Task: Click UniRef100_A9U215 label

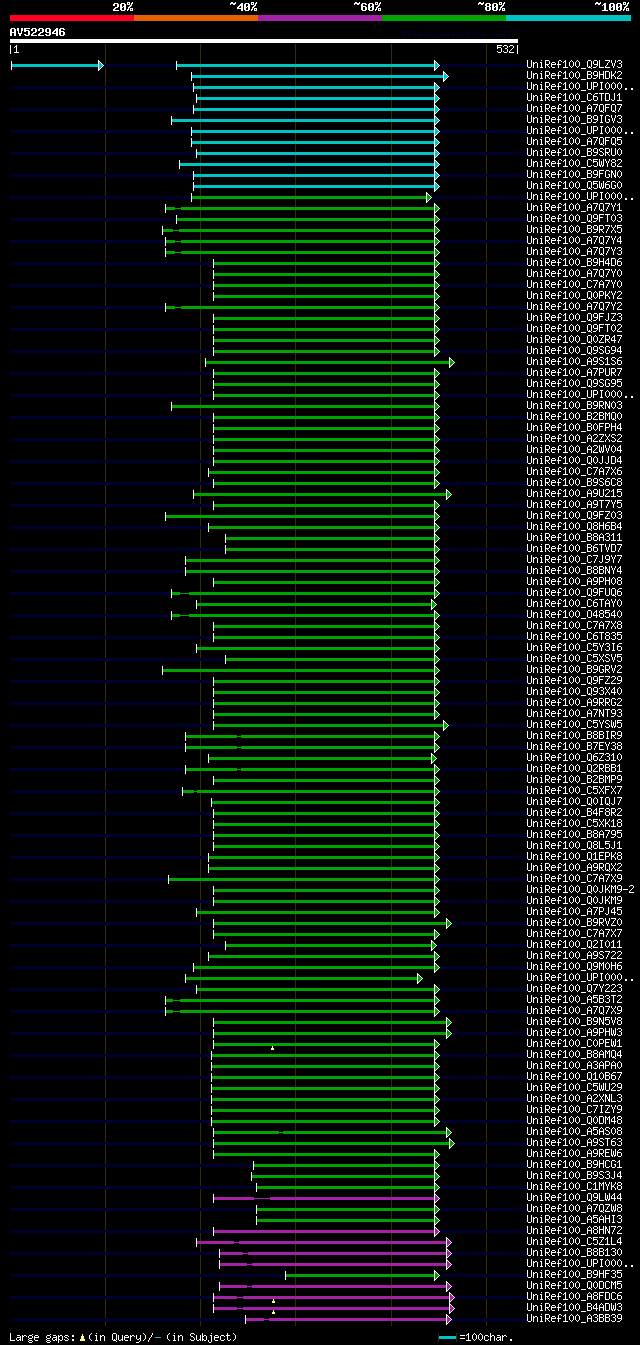Action: [574, 494]
